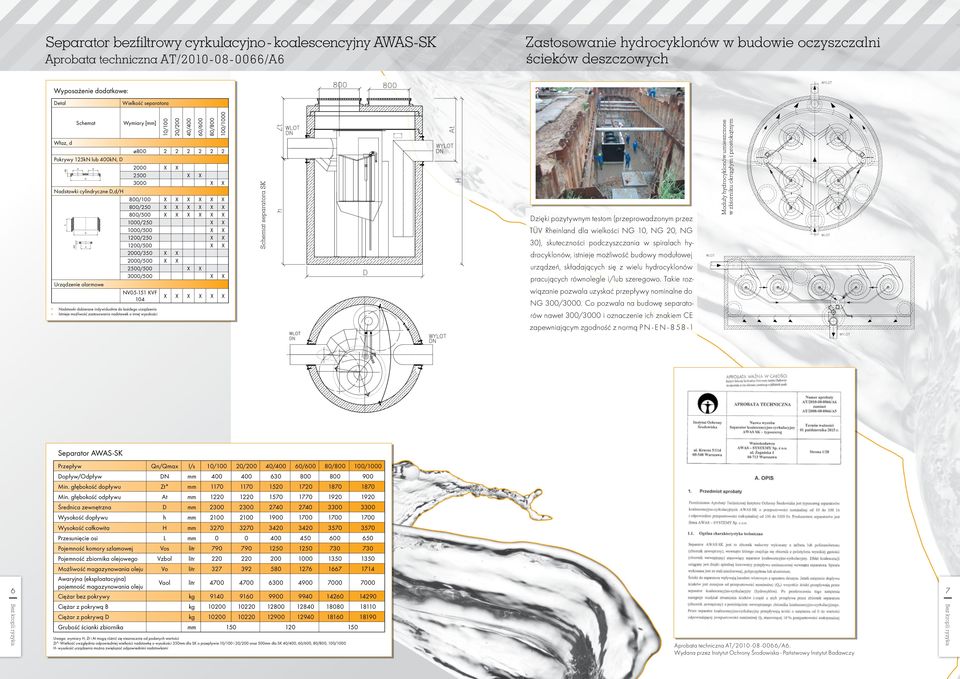Click the "Urządzenie alarmowe" section row
The height and width of the screenshot is (679, 960).
(x=140, y=285)
